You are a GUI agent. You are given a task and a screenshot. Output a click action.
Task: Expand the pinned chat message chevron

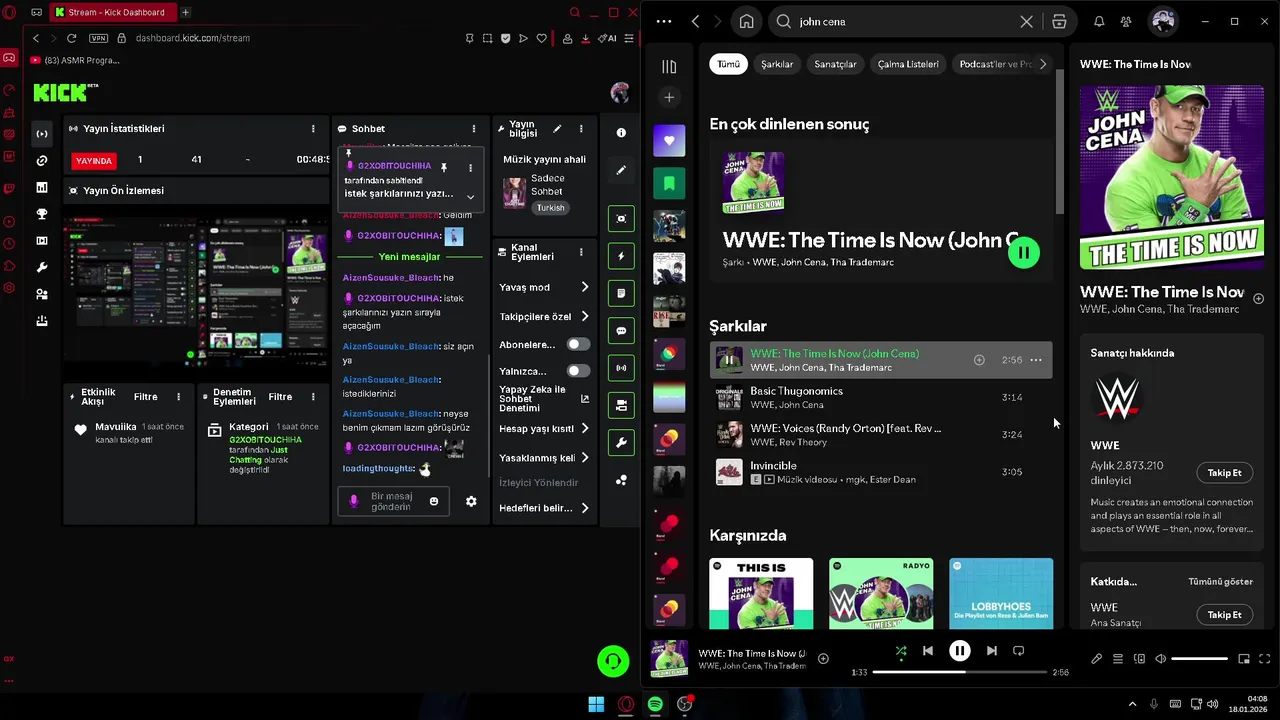click(x=470, y=196)
